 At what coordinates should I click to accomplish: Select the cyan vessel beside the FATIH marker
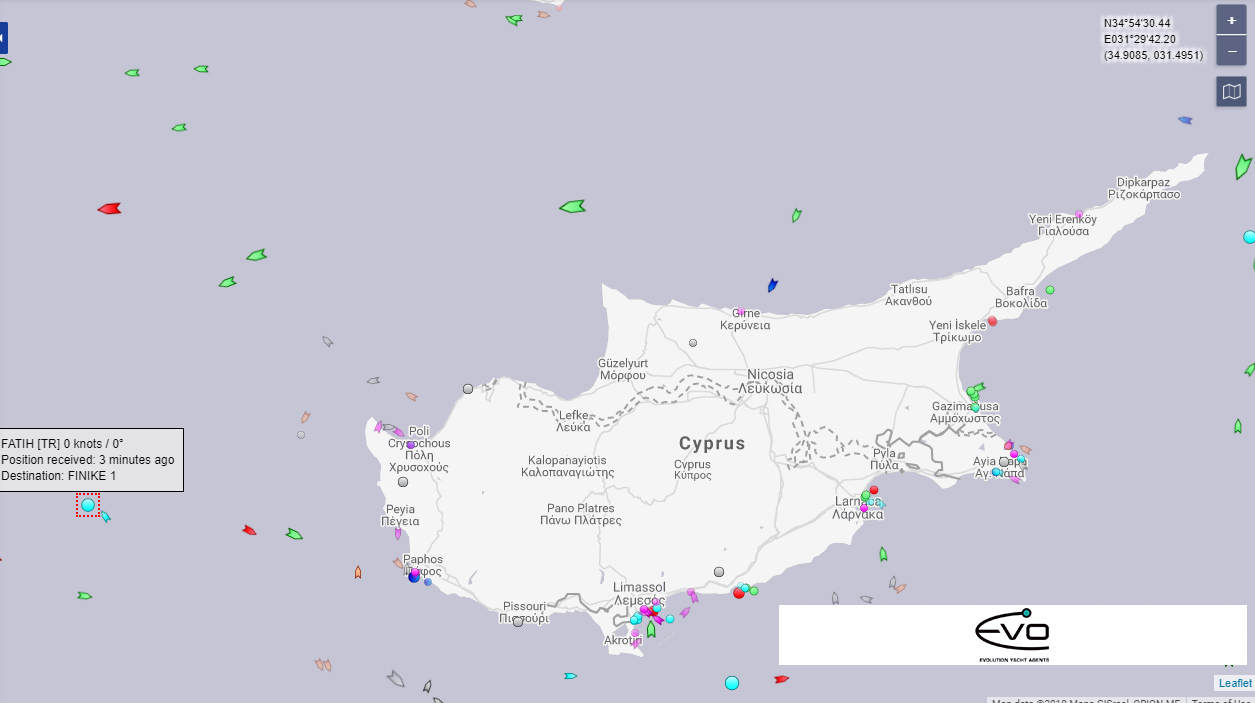pos(106,517)
